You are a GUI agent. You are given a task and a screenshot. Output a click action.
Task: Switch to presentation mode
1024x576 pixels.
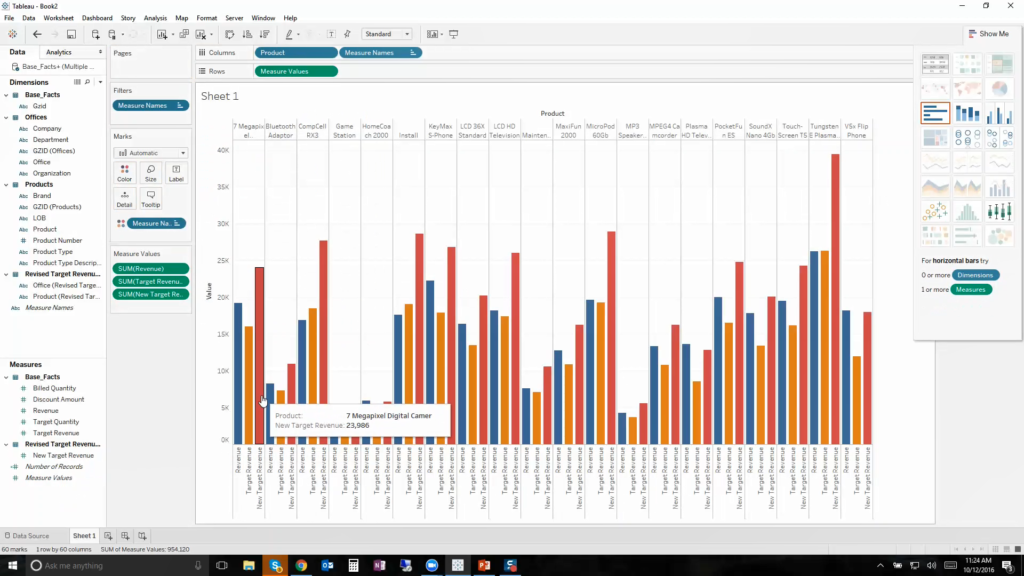click(453, 34)
